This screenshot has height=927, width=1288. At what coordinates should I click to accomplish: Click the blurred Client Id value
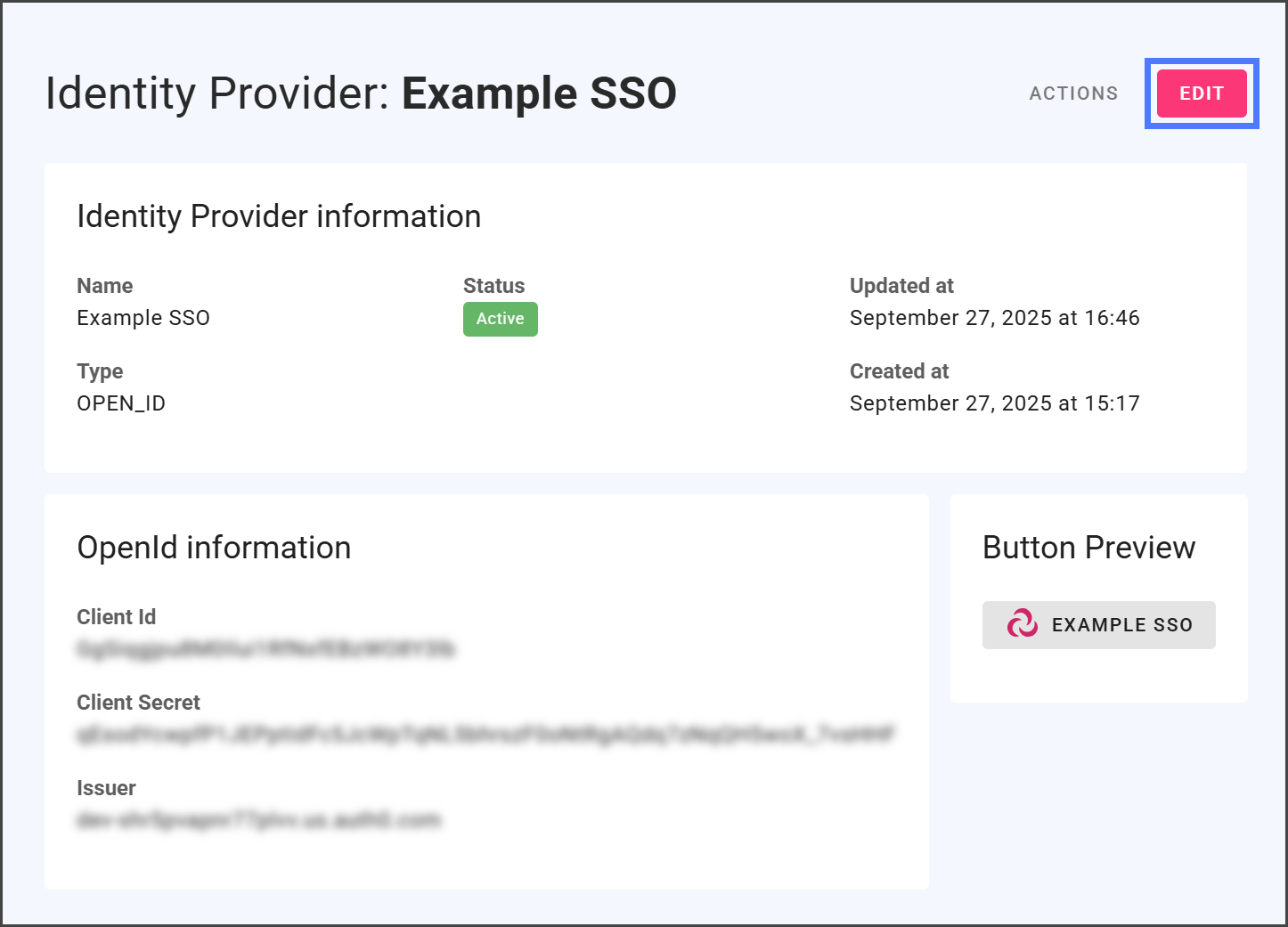[265, 649]
